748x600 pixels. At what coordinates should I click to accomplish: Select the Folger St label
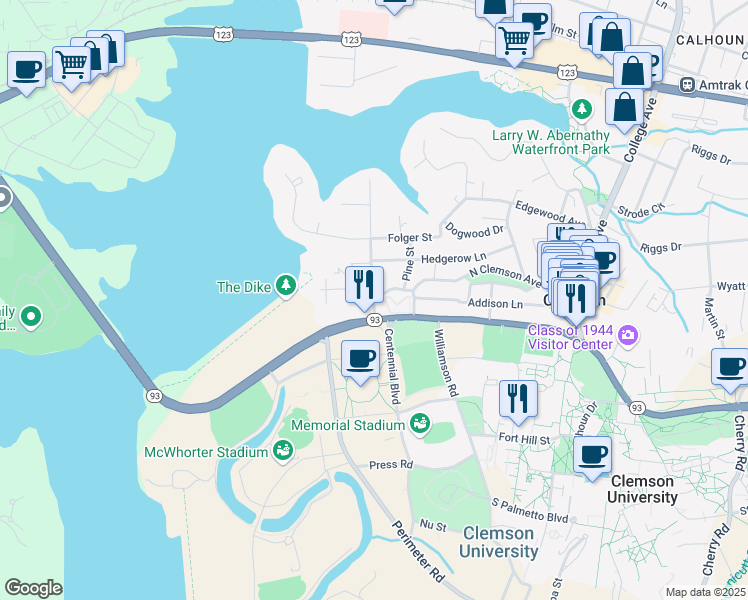point(410,238)
